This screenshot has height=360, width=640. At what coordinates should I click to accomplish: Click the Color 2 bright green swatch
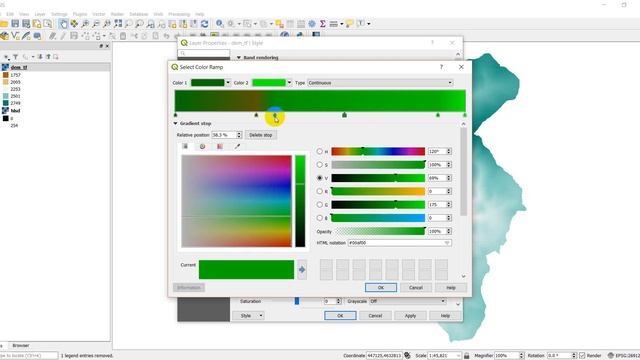point(269,83)
